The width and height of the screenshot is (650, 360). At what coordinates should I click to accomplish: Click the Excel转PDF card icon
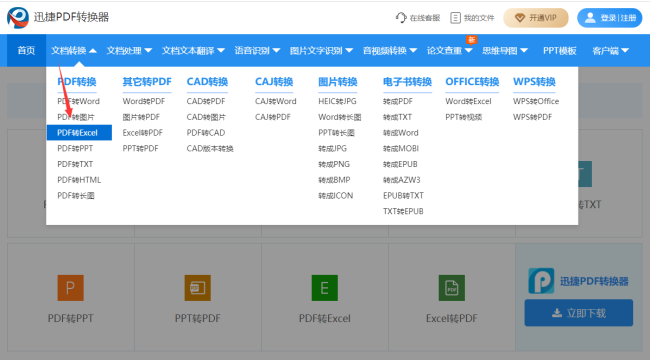point(451,288)
